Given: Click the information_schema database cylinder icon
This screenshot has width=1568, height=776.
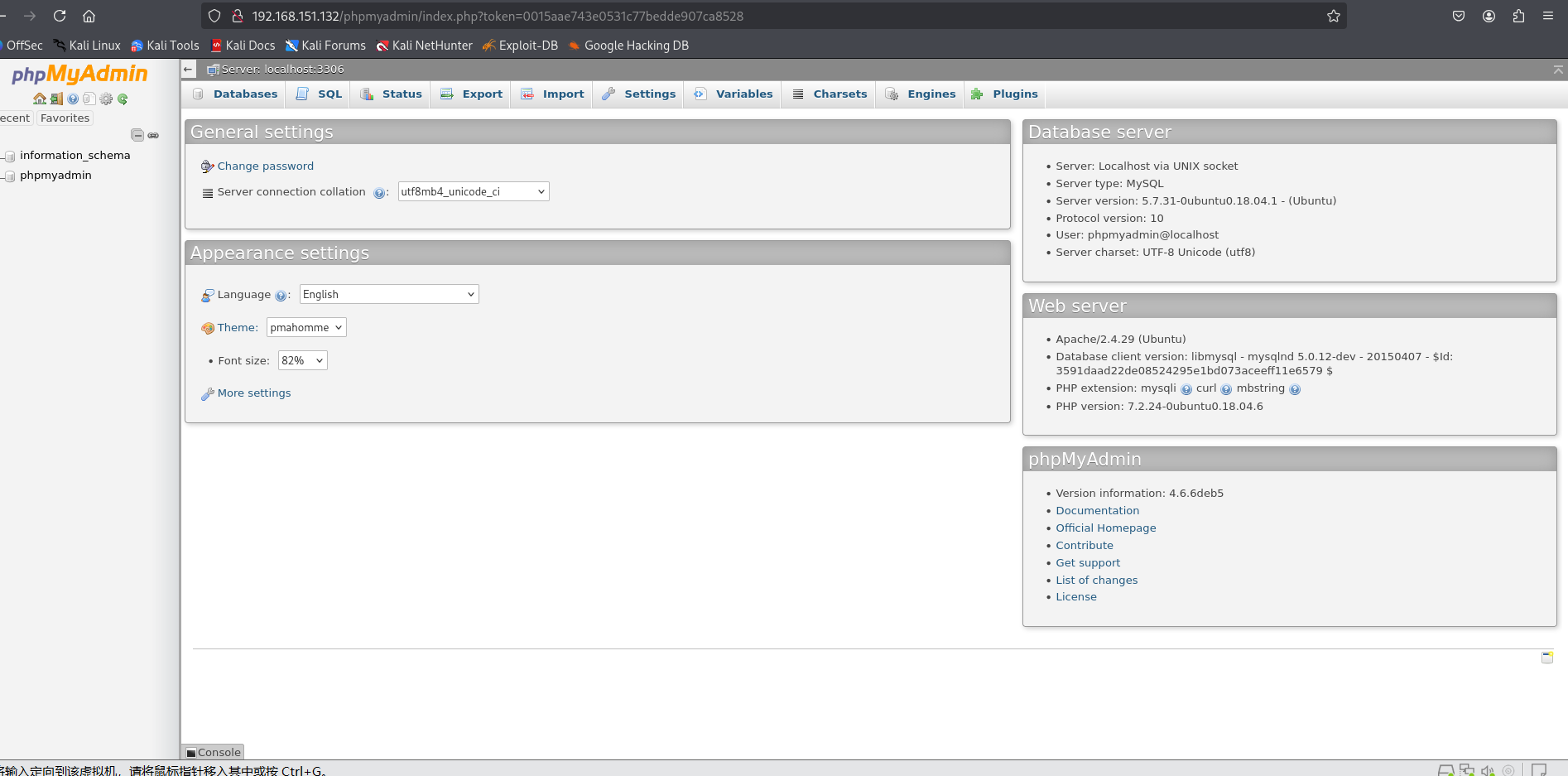Looking at the screenshot, I should tap(10, 156).
